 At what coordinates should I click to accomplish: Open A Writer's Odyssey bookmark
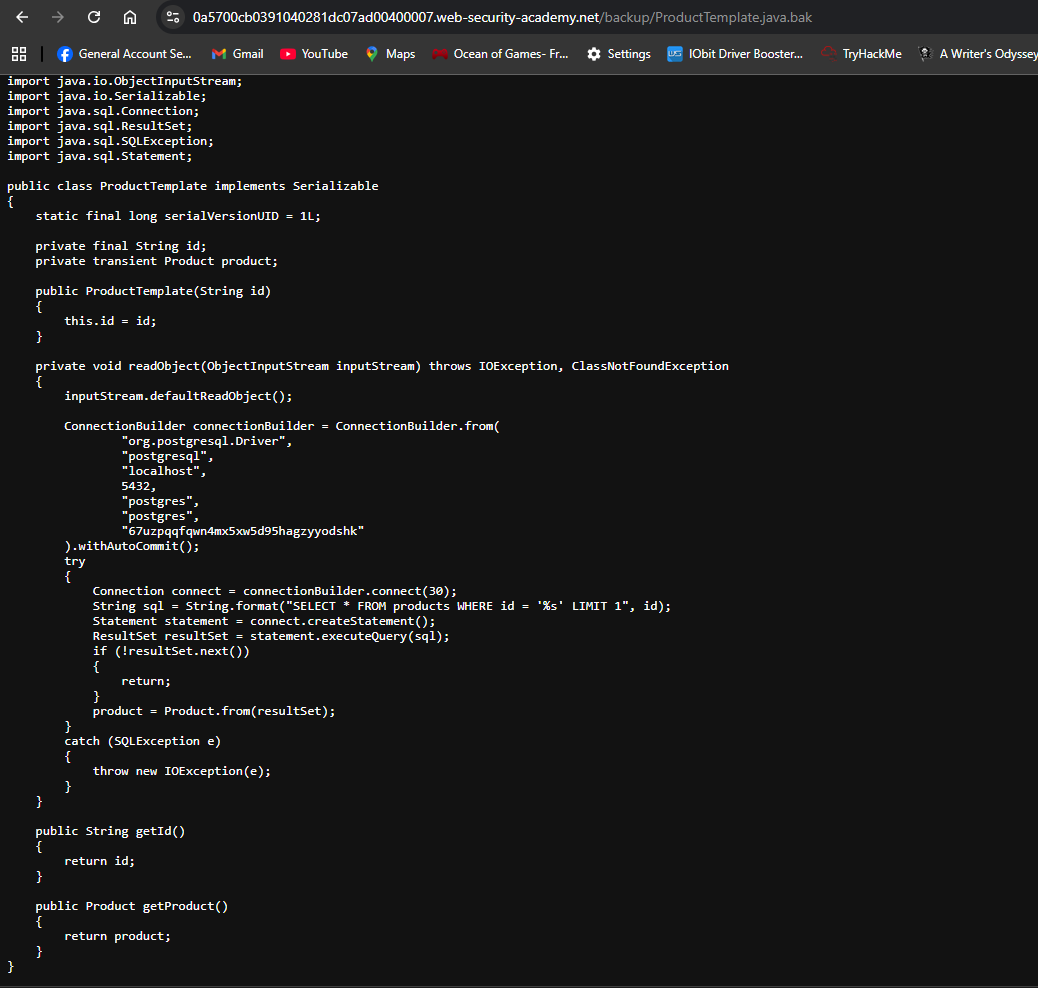pyautogui.click(x=978, y=54)
